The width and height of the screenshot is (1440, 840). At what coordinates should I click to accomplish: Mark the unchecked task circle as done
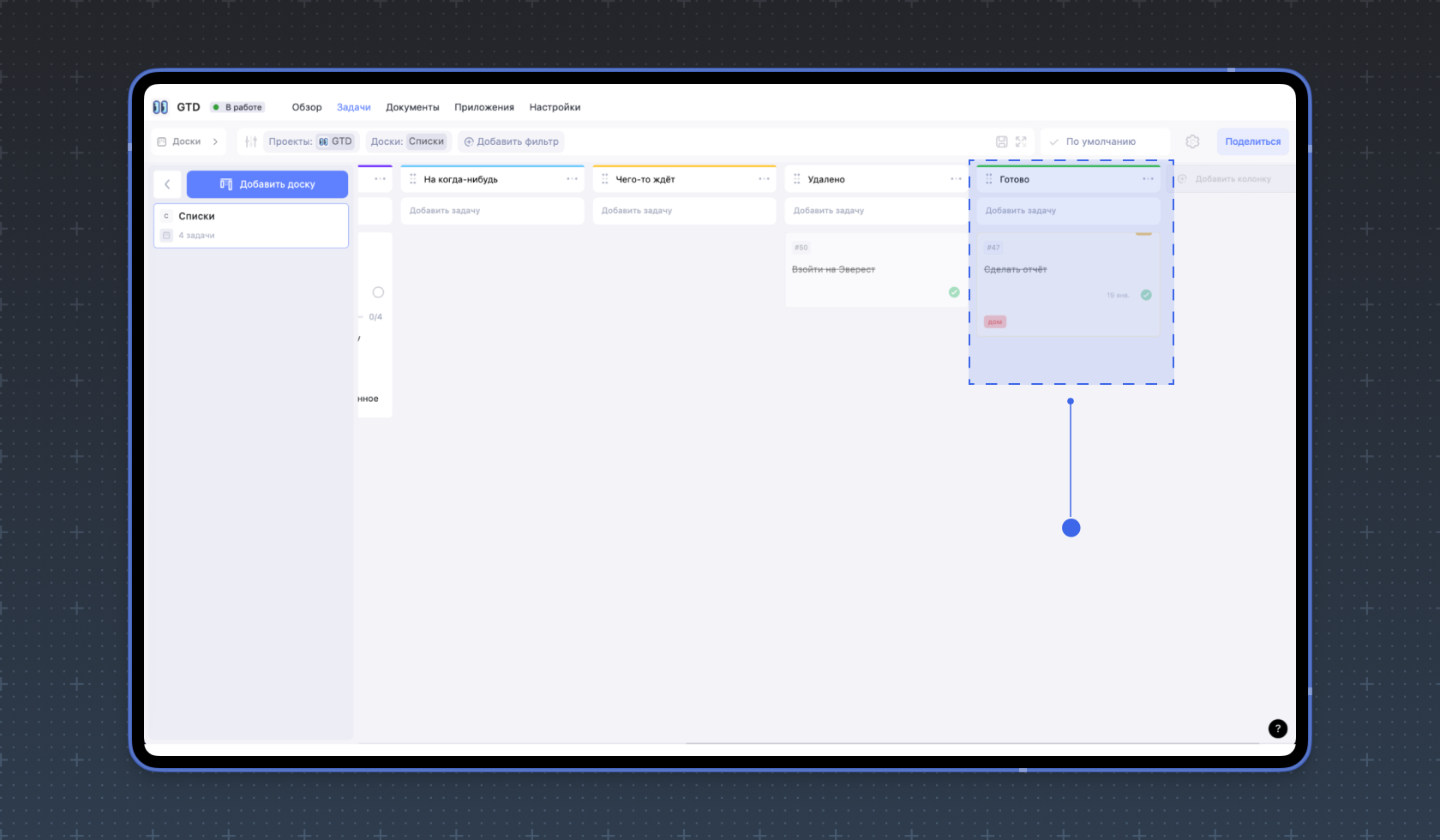click(378, 292)
